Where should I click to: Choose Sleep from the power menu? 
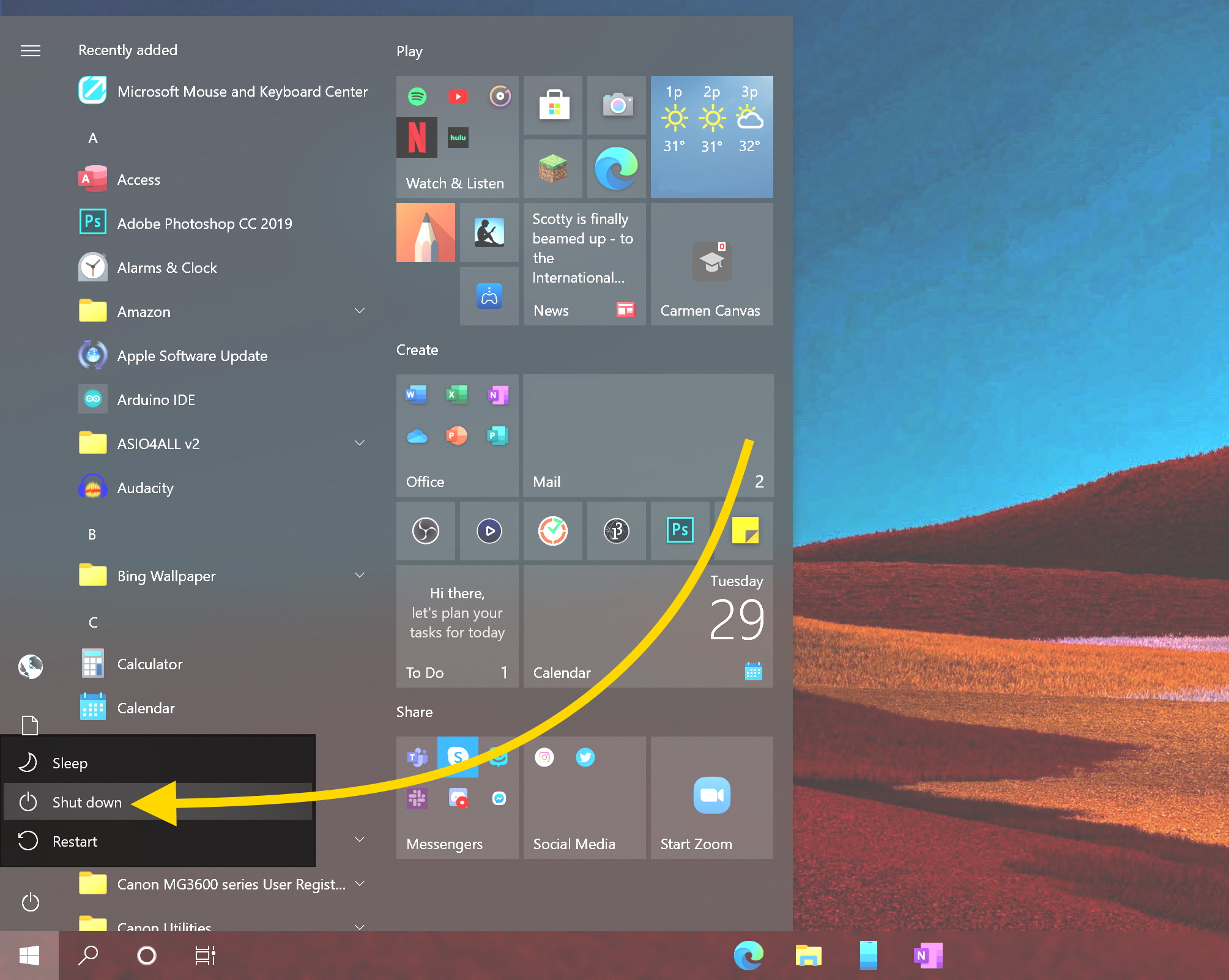(x=158, y=763)
